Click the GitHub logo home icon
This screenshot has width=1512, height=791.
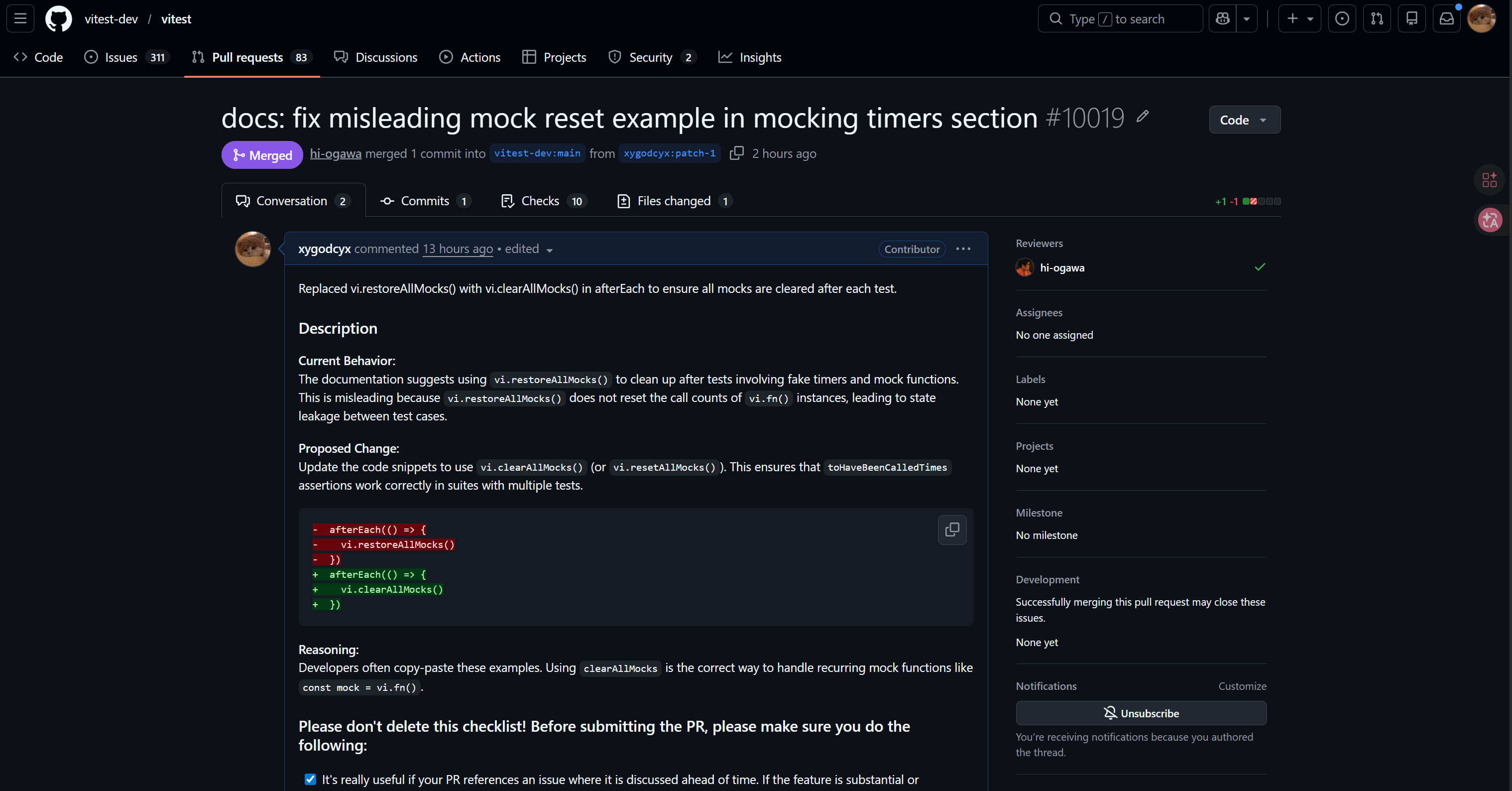(x=59, y=19)
